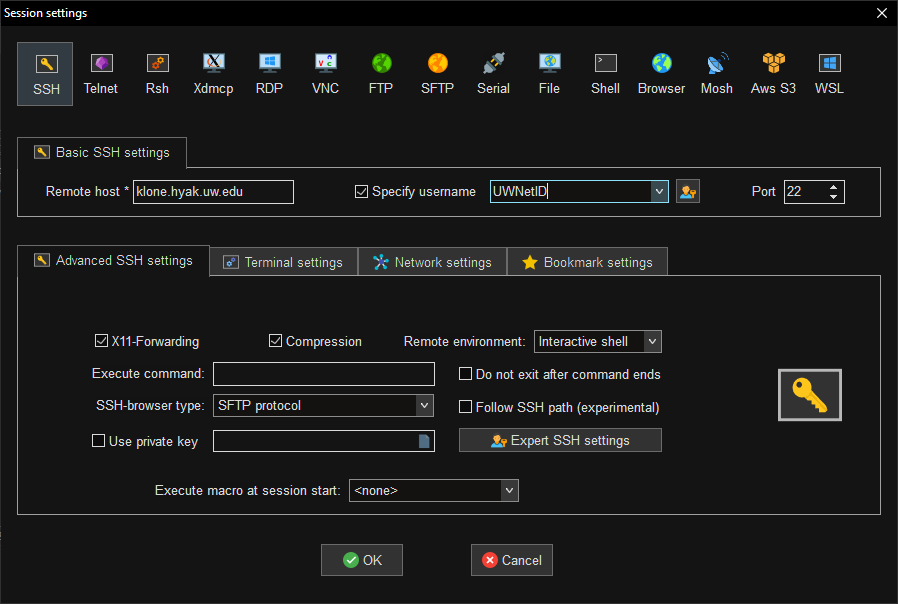Disable X11-Forwarding checkbox
Viewport: 898px width, 604px height.
point(101,341)
